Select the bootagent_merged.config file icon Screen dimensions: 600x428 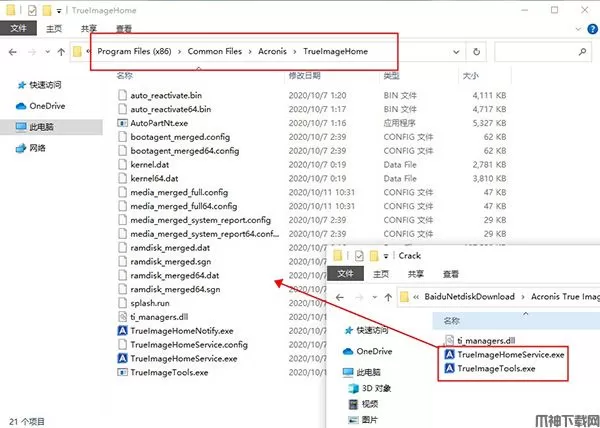(122, 137)
